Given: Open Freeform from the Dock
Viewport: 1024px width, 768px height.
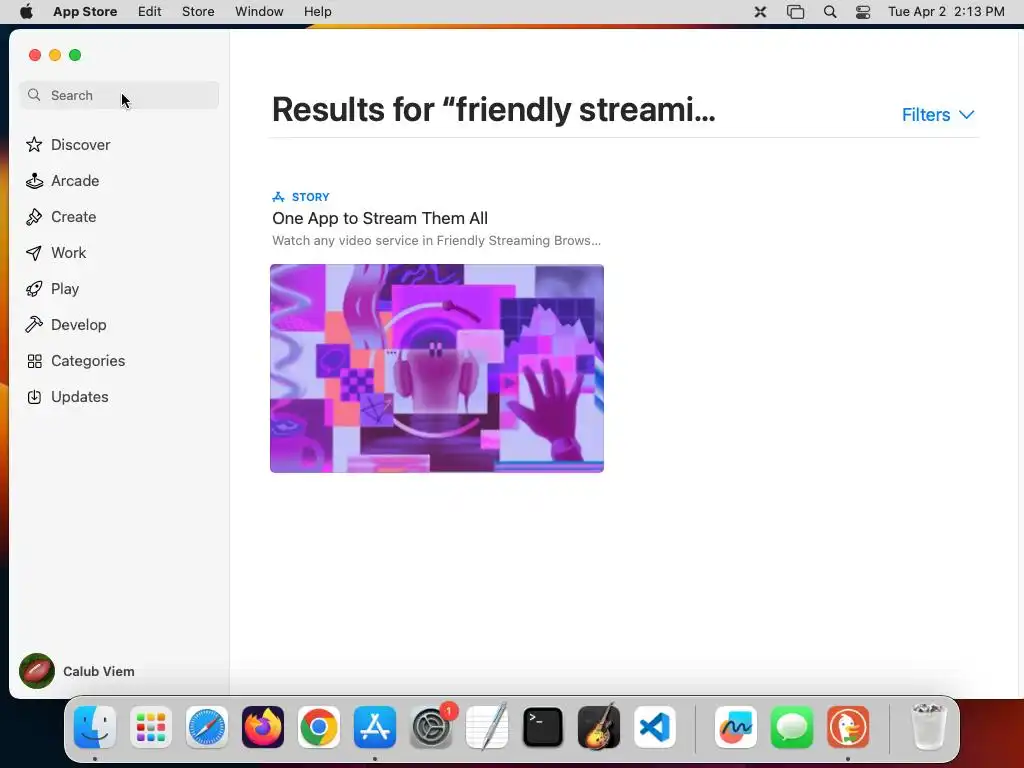Looking at the screenshot, I should coord(736,727).
